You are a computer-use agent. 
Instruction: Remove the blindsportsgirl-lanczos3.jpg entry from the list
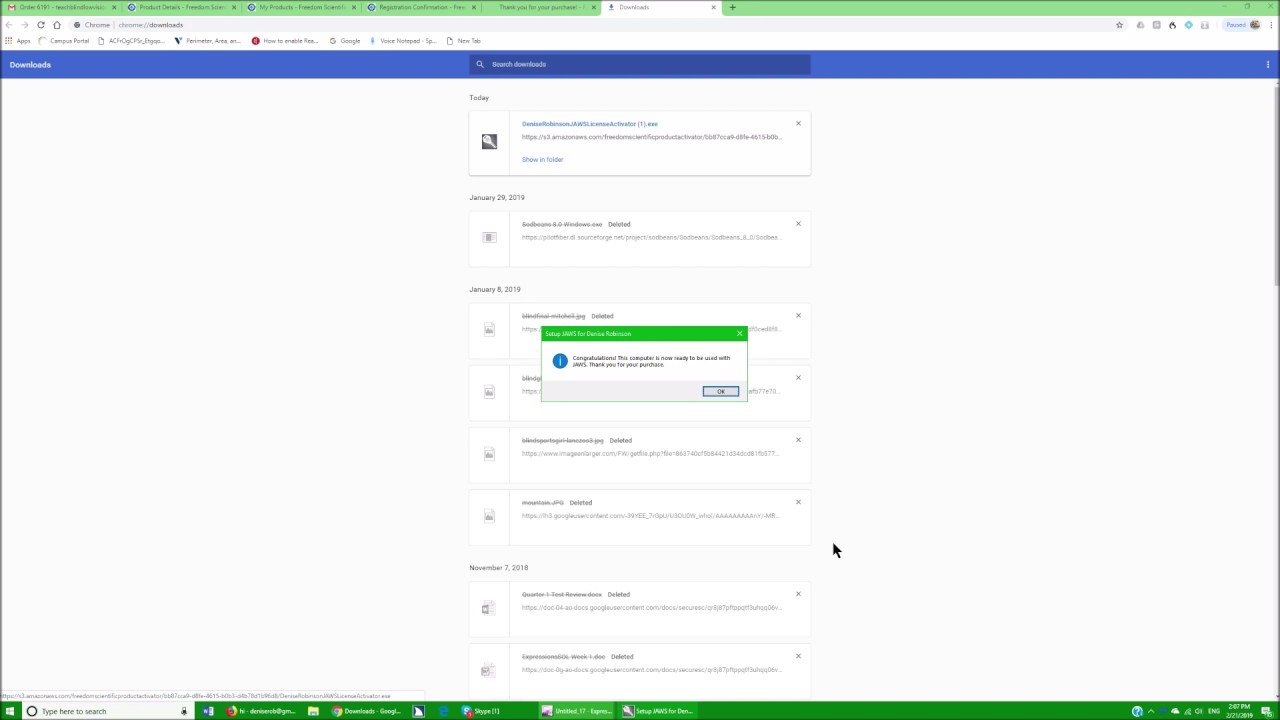pyautogui.click(x=798, y=440)
